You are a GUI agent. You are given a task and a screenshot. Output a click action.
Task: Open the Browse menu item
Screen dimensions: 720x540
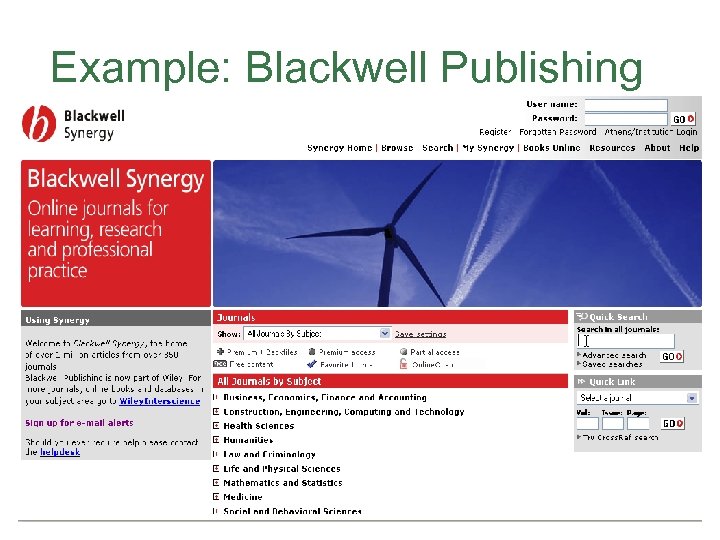pos(397,148)
